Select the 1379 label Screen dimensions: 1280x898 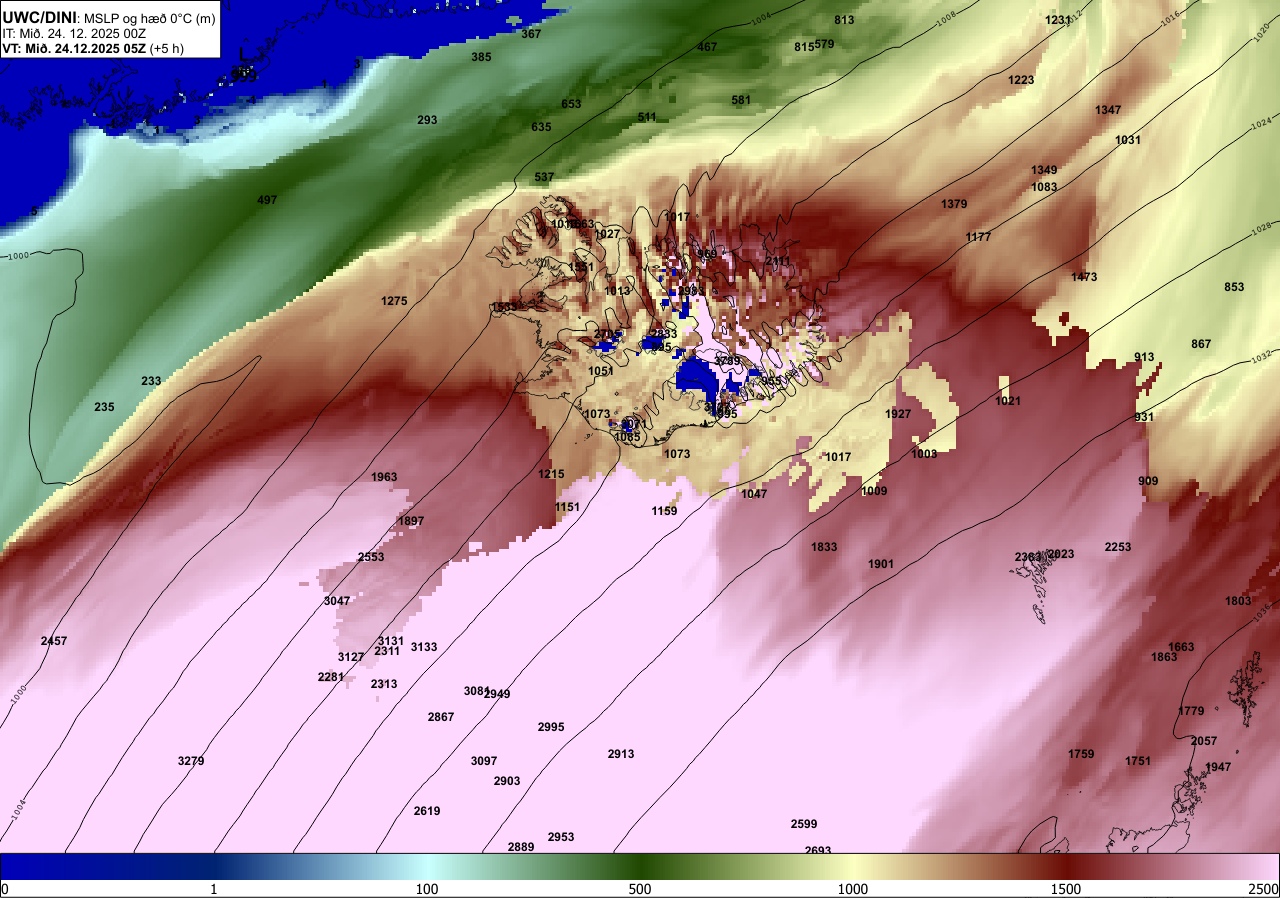(x=954, y=204)
